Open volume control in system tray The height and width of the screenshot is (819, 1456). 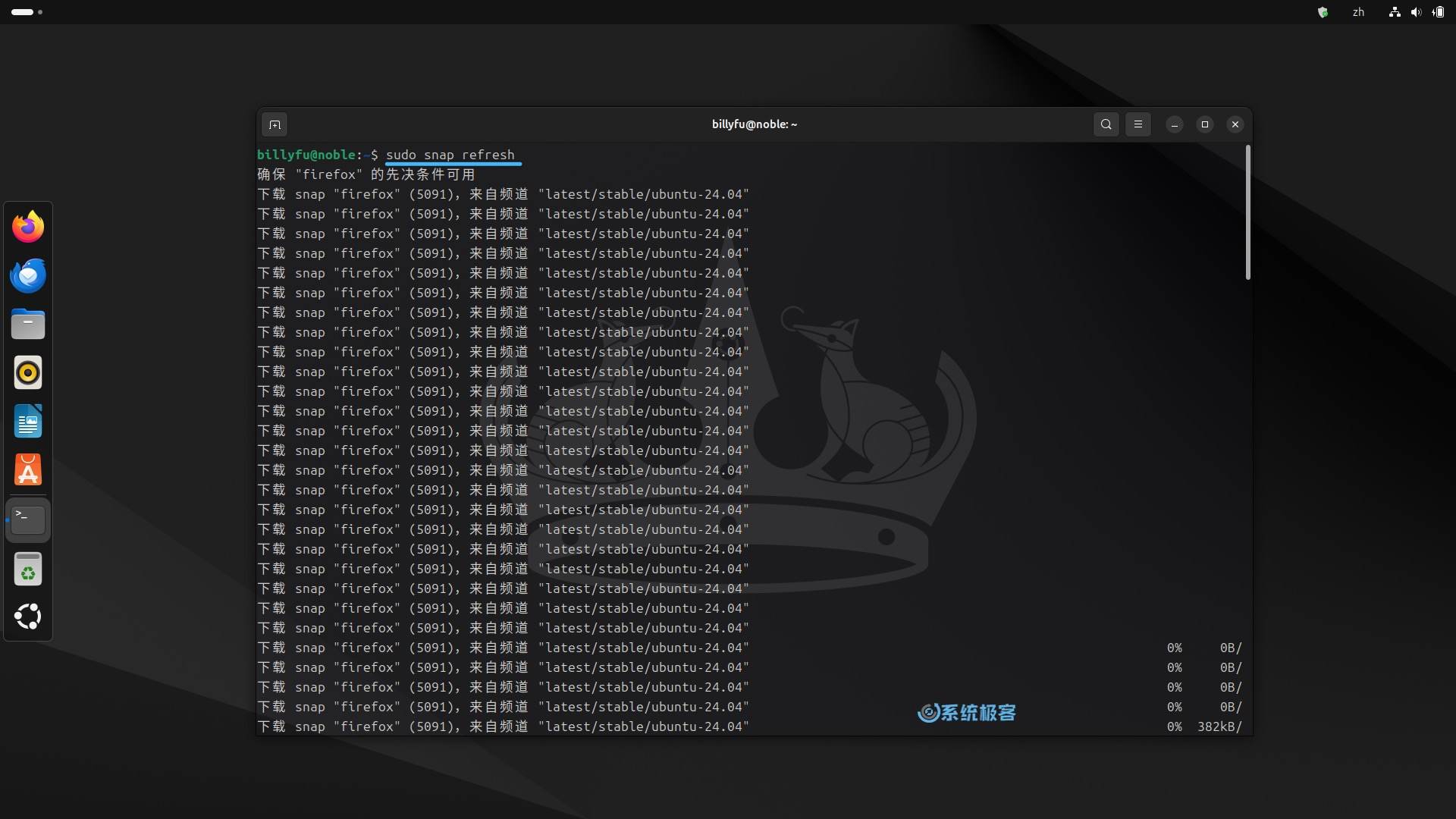[1416, 12]
